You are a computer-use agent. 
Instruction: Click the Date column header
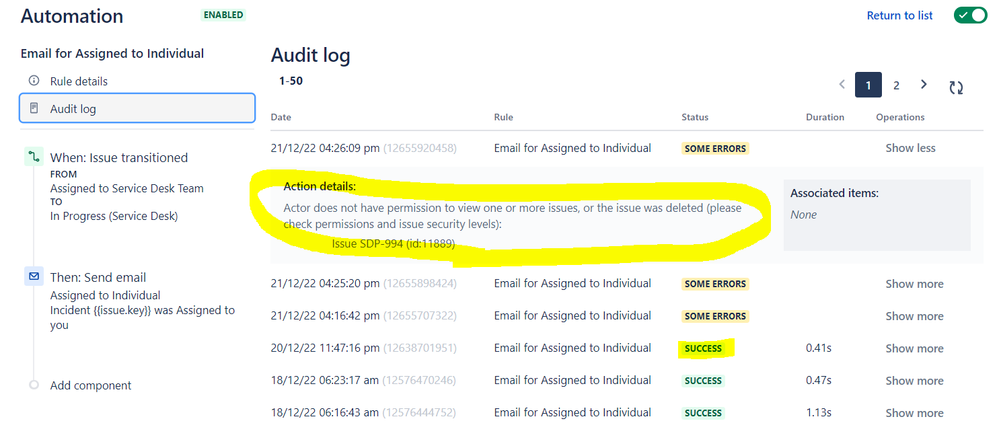(x=280, y=117)
